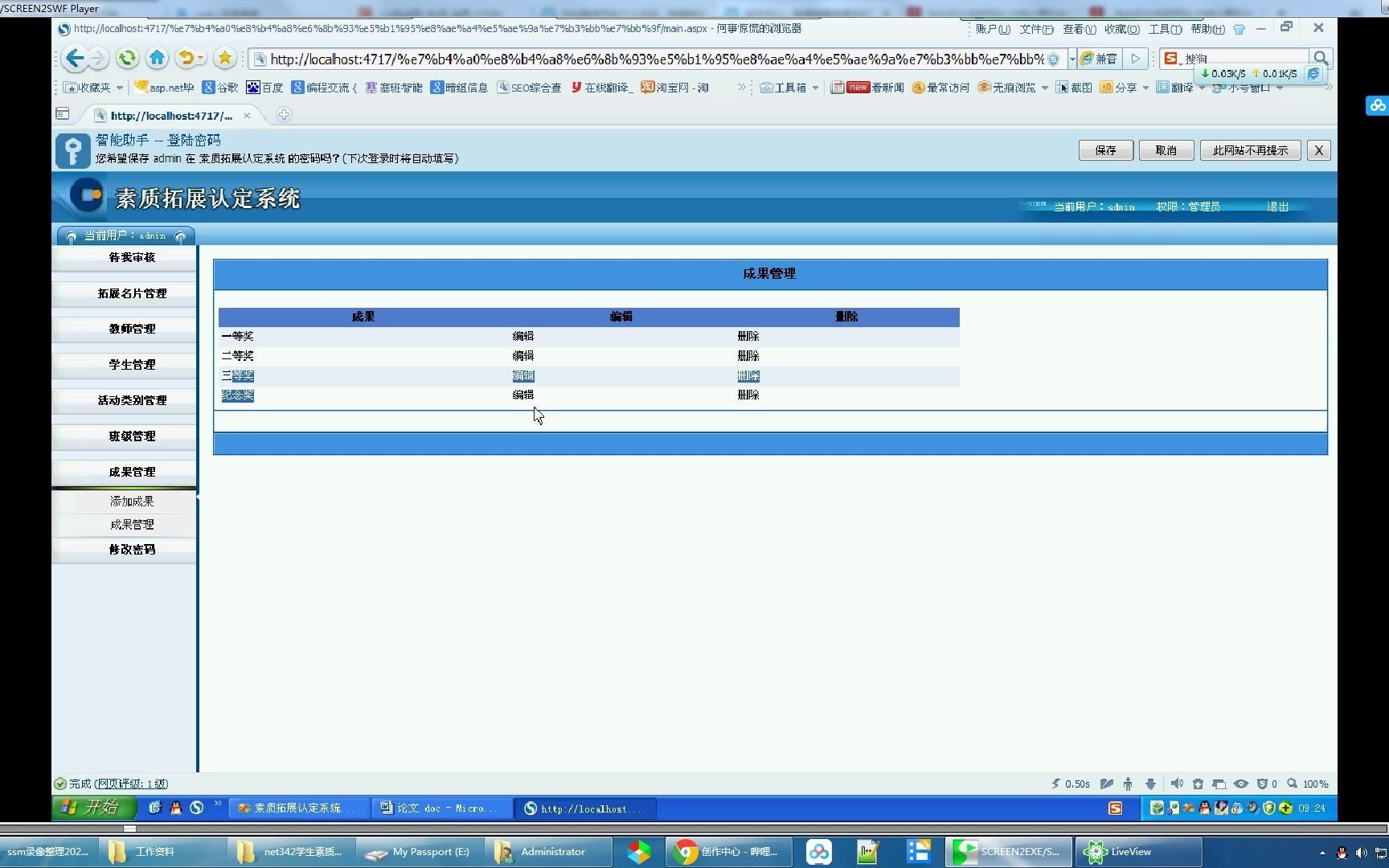Click the play arrow button right of 兼容
Viewport: 1389px width, 868px height.
pos(1135,58)
